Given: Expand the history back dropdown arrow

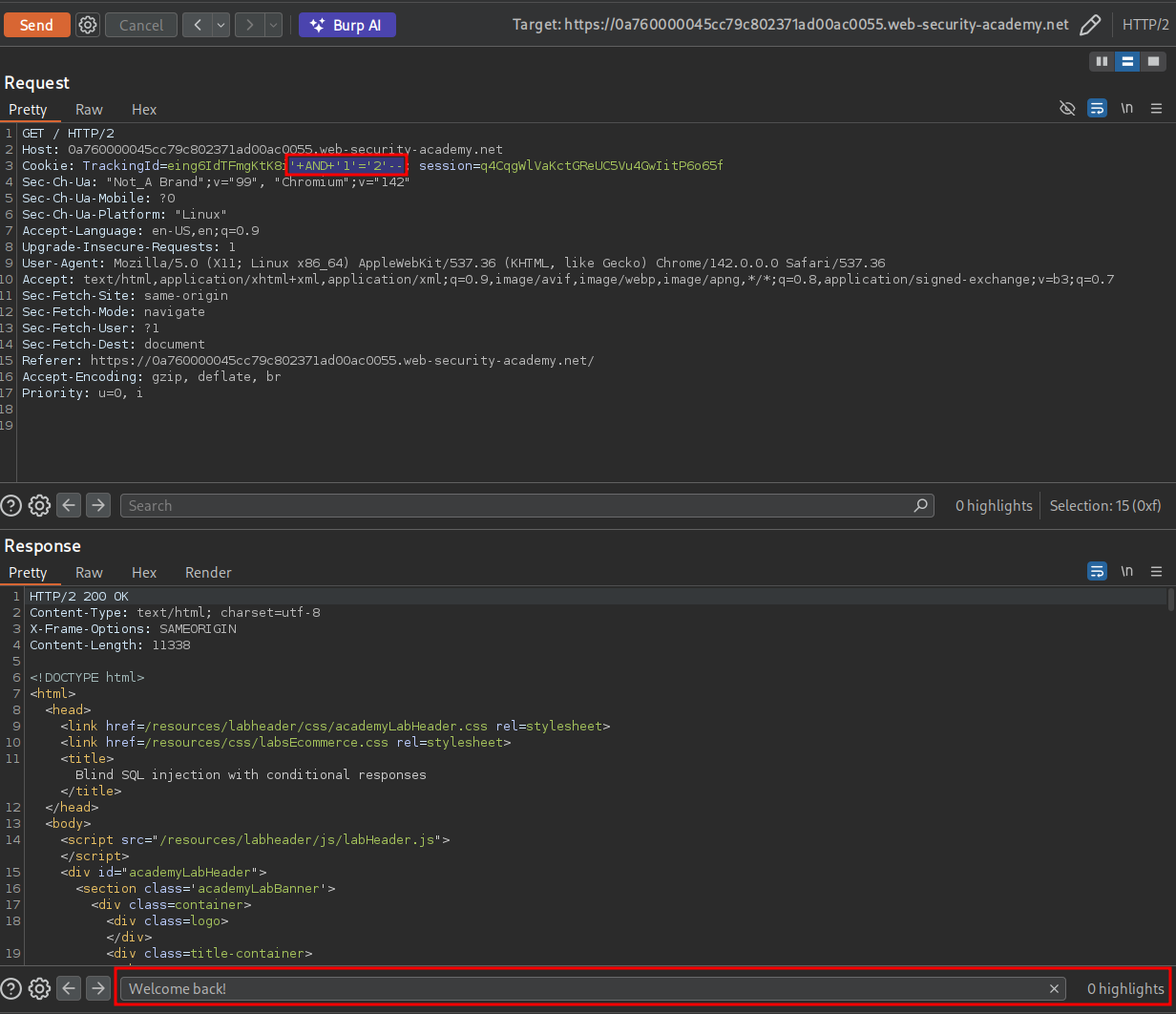Looking at the screenshot, I should [x=220, y=25].
